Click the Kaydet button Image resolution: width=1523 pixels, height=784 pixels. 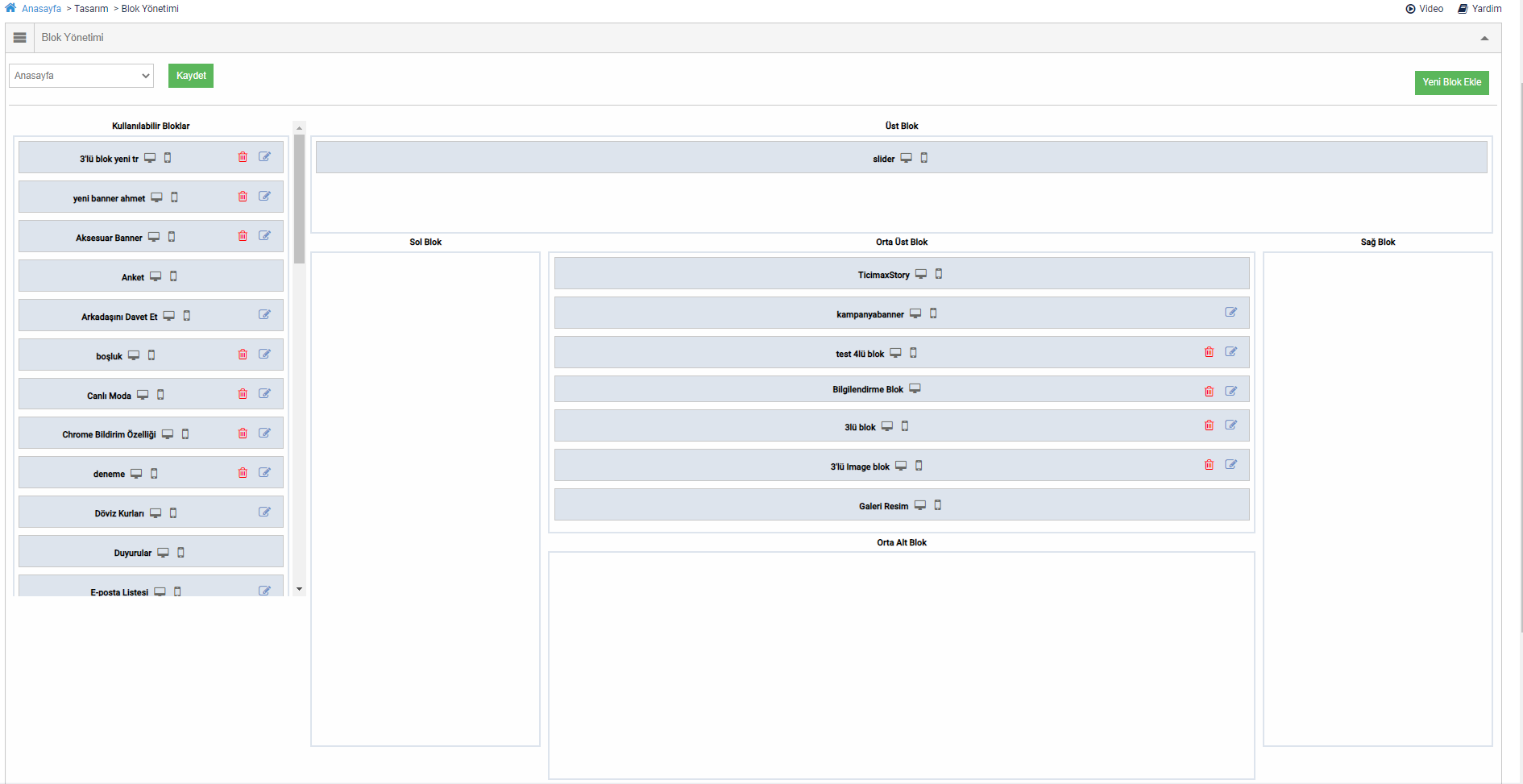[191, 76]
